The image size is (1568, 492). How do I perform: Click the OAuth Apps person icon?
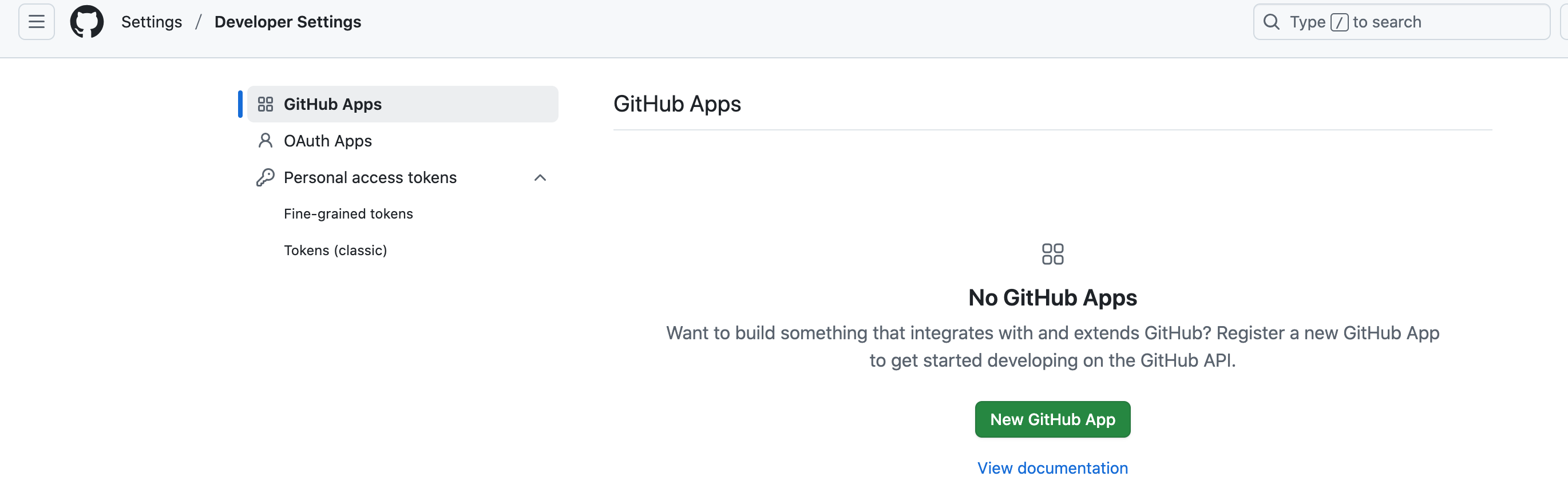coord(266,141)
